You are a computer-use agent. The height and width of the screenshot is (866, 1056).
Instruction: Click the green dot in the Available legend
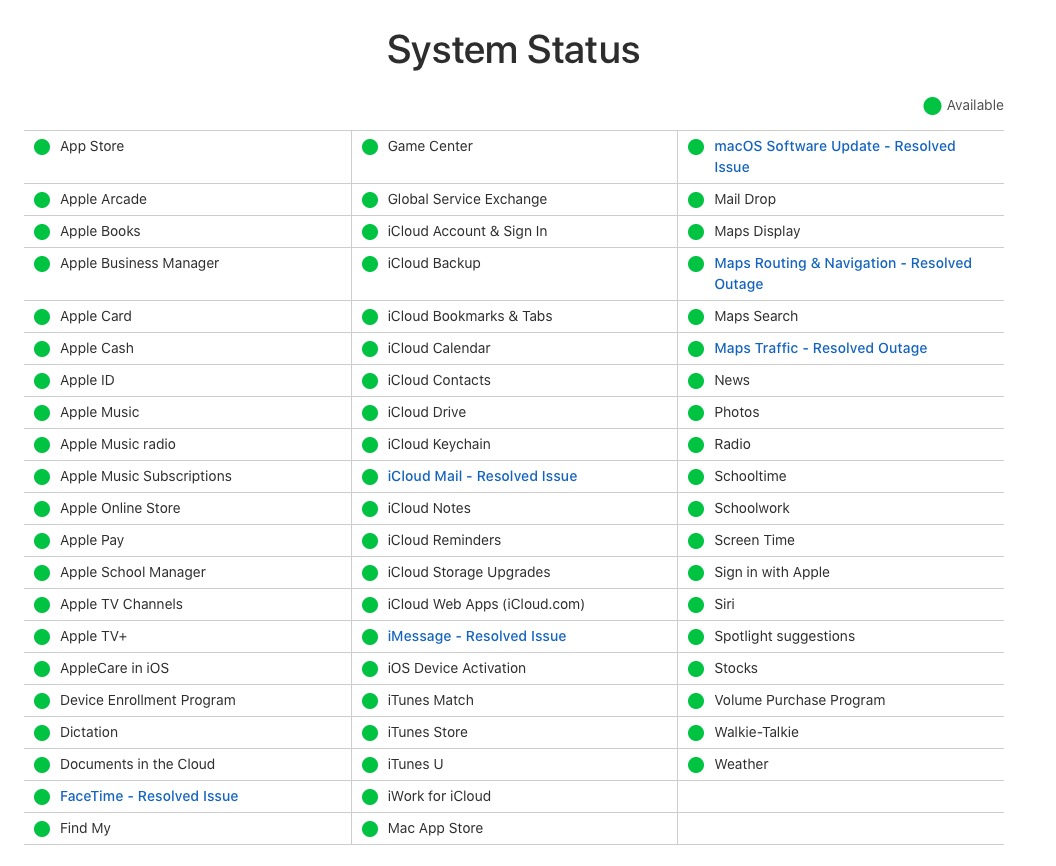coord(932,106)
